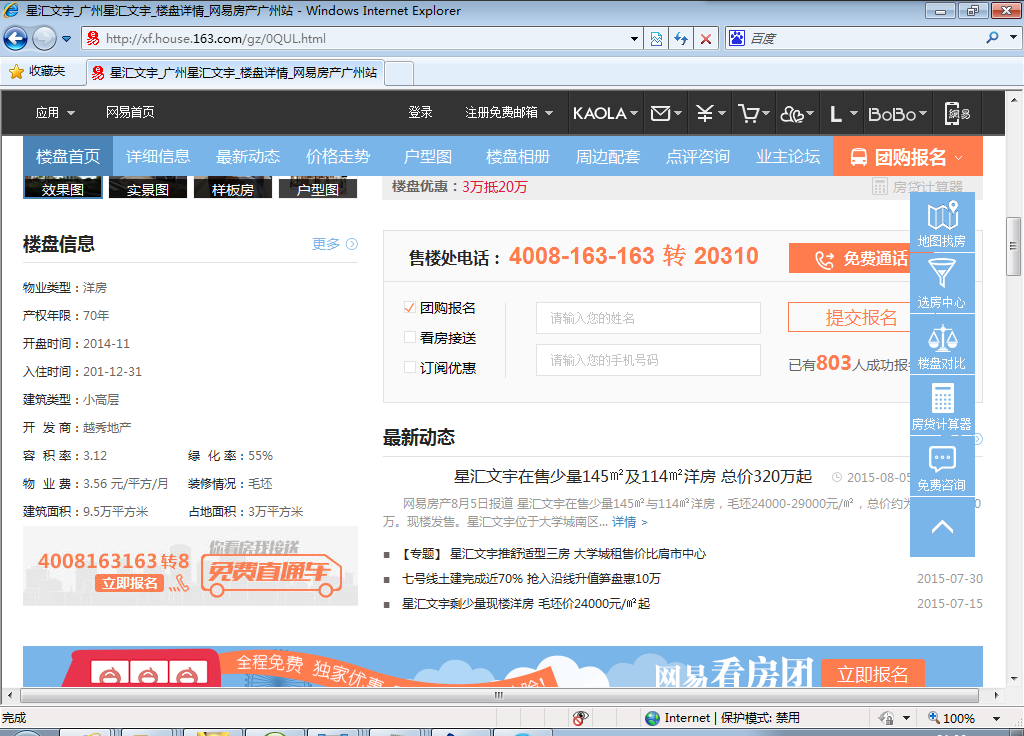Screen dimensions: 1024x736
Task: Expand the KAOLA dropdown in top bar
Action: tap(605, 114)
